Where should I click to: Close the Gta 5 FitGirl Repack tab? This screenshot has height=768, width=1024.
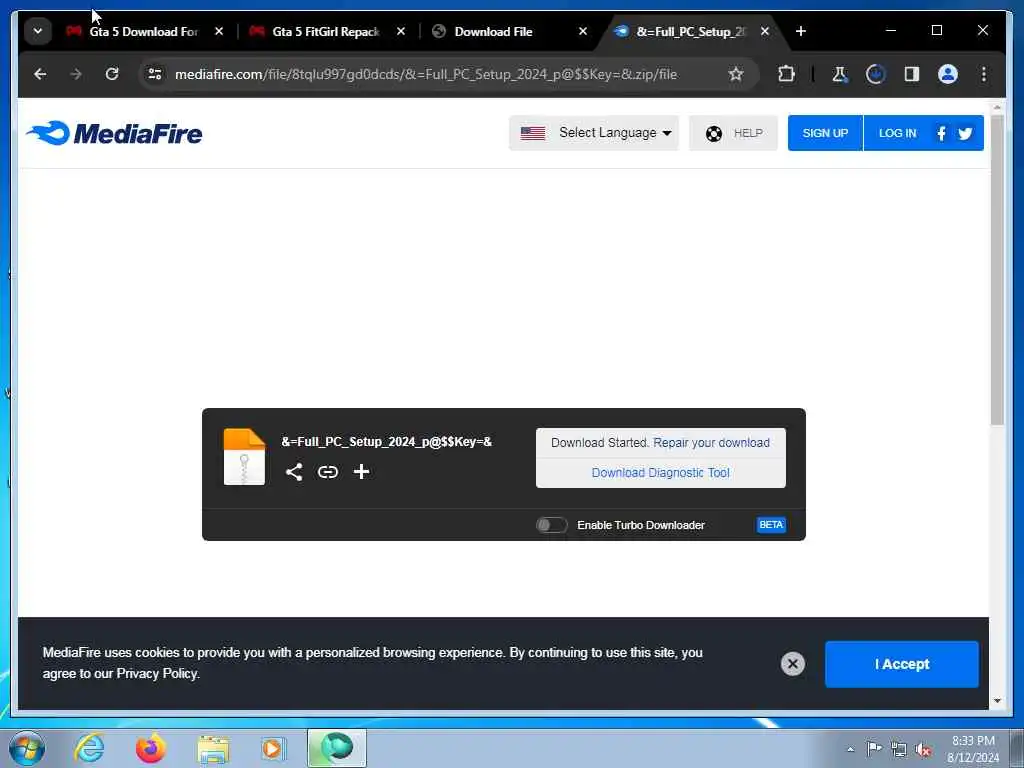pos(401,31)
